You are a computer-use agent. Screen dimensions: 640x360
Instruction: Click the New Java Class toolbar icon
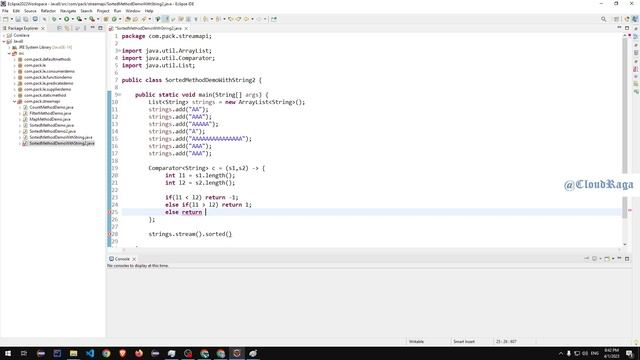[x=114, y=19]
